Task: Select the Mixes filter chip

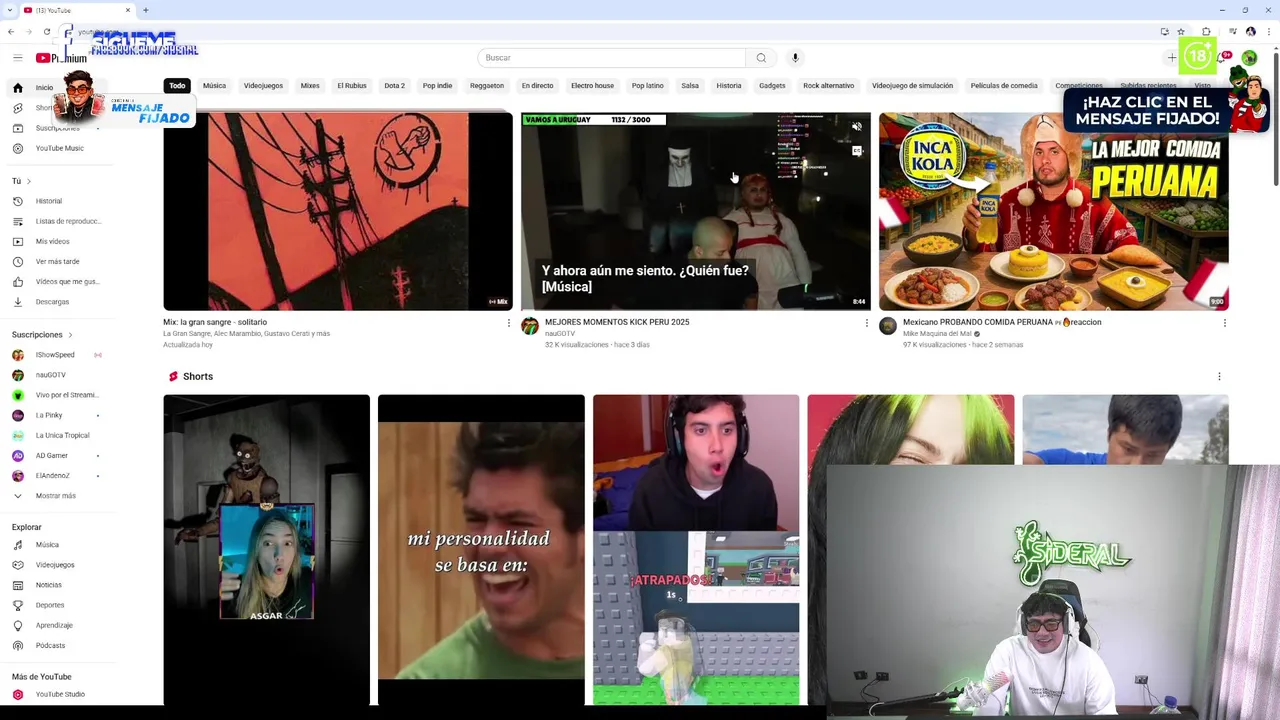Action: (310, 86)
